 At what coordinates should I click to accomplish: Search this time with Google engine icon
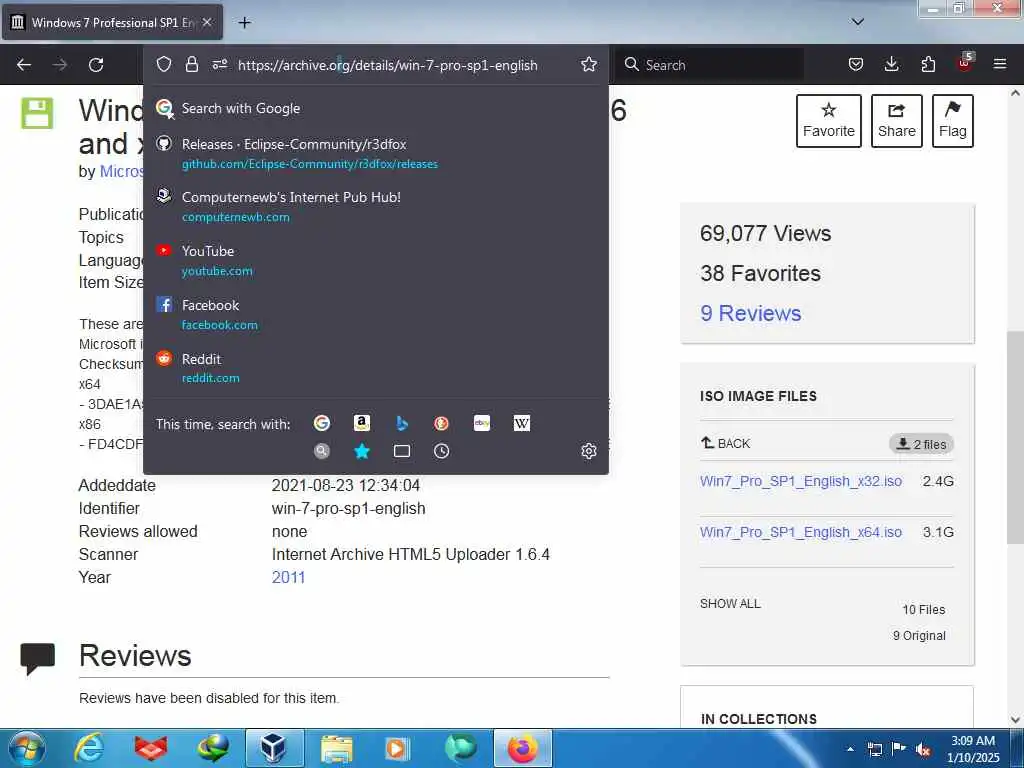[x=322, y=423]
